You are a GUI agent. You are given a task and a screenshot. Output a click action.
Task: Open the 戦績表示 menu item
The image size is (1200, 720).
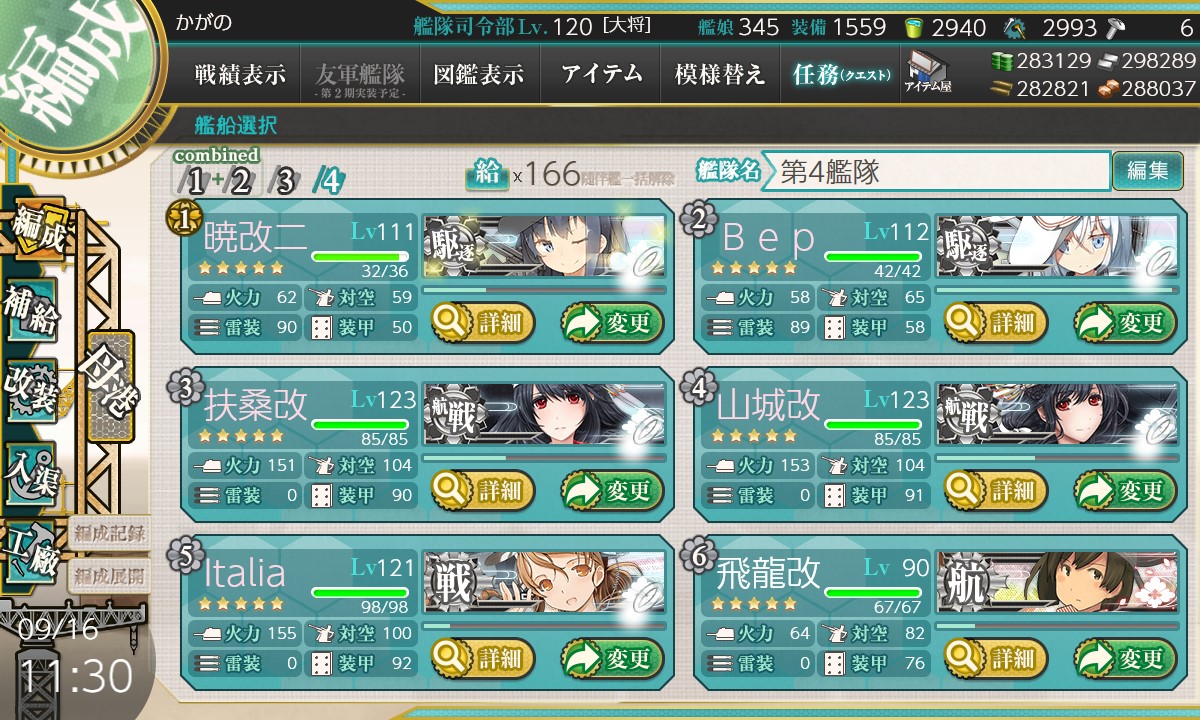pos(240,74)
